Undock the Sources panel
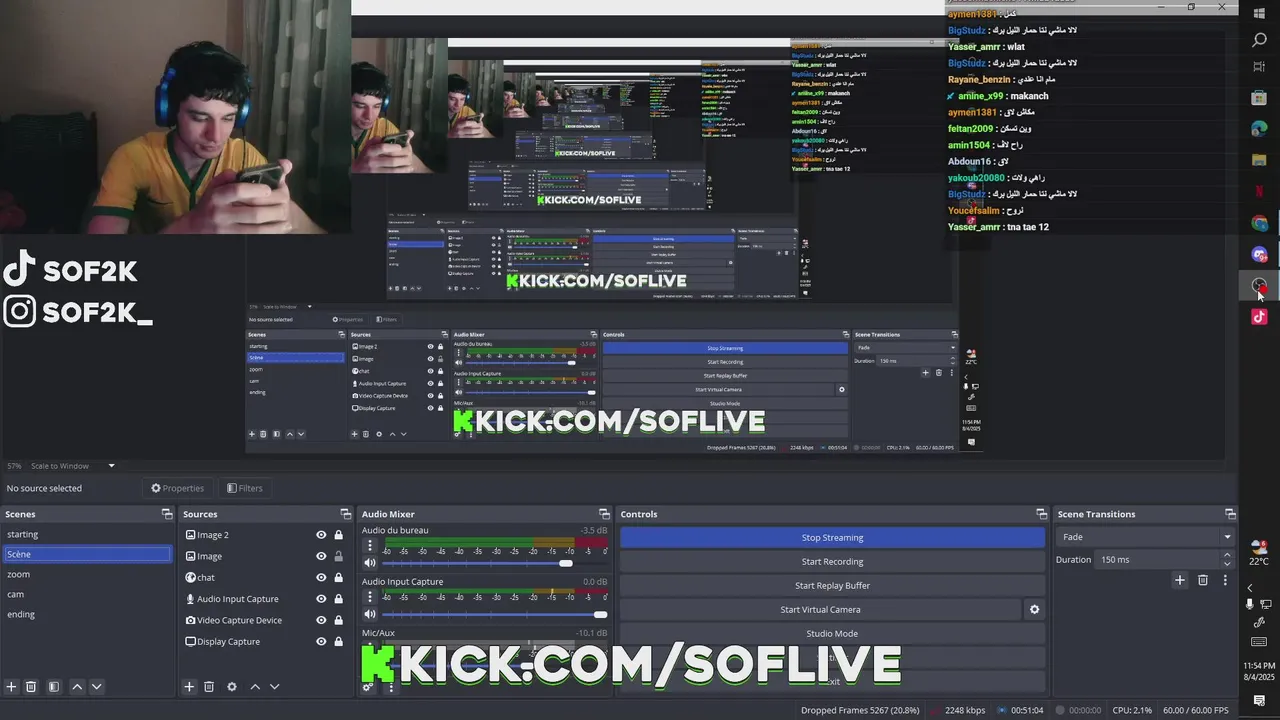The width and height of the screenshot is (1280, 720). click(345, 514)
